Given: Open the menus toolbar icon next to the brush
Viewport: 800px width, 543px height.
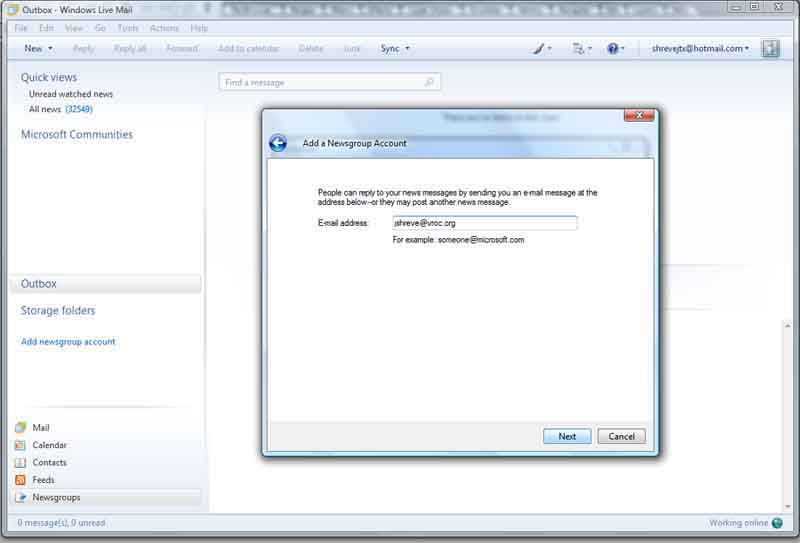Looking at the screenshot, I should 579,49.
